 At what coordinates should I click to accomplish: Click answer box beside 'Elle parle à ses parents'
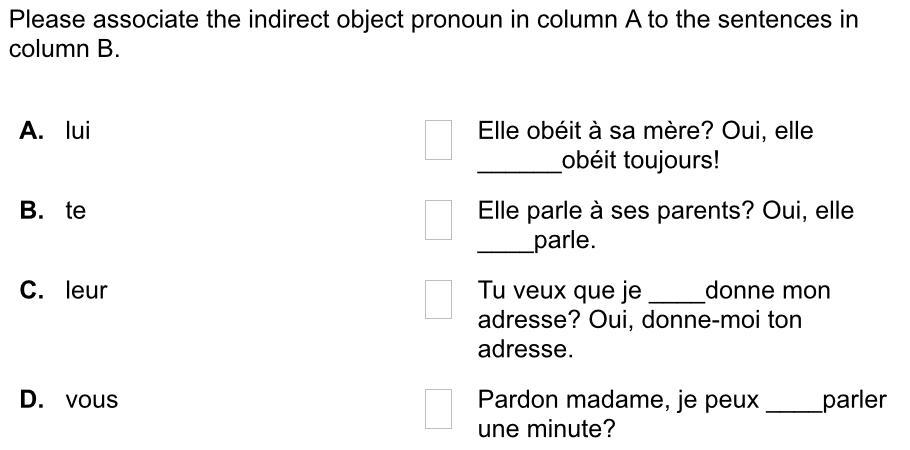(438, 219)
